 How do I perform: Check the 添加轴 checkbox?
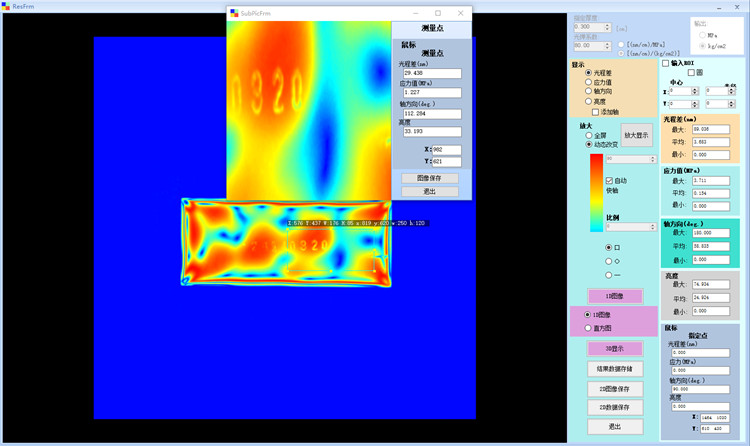click(593, 111)
